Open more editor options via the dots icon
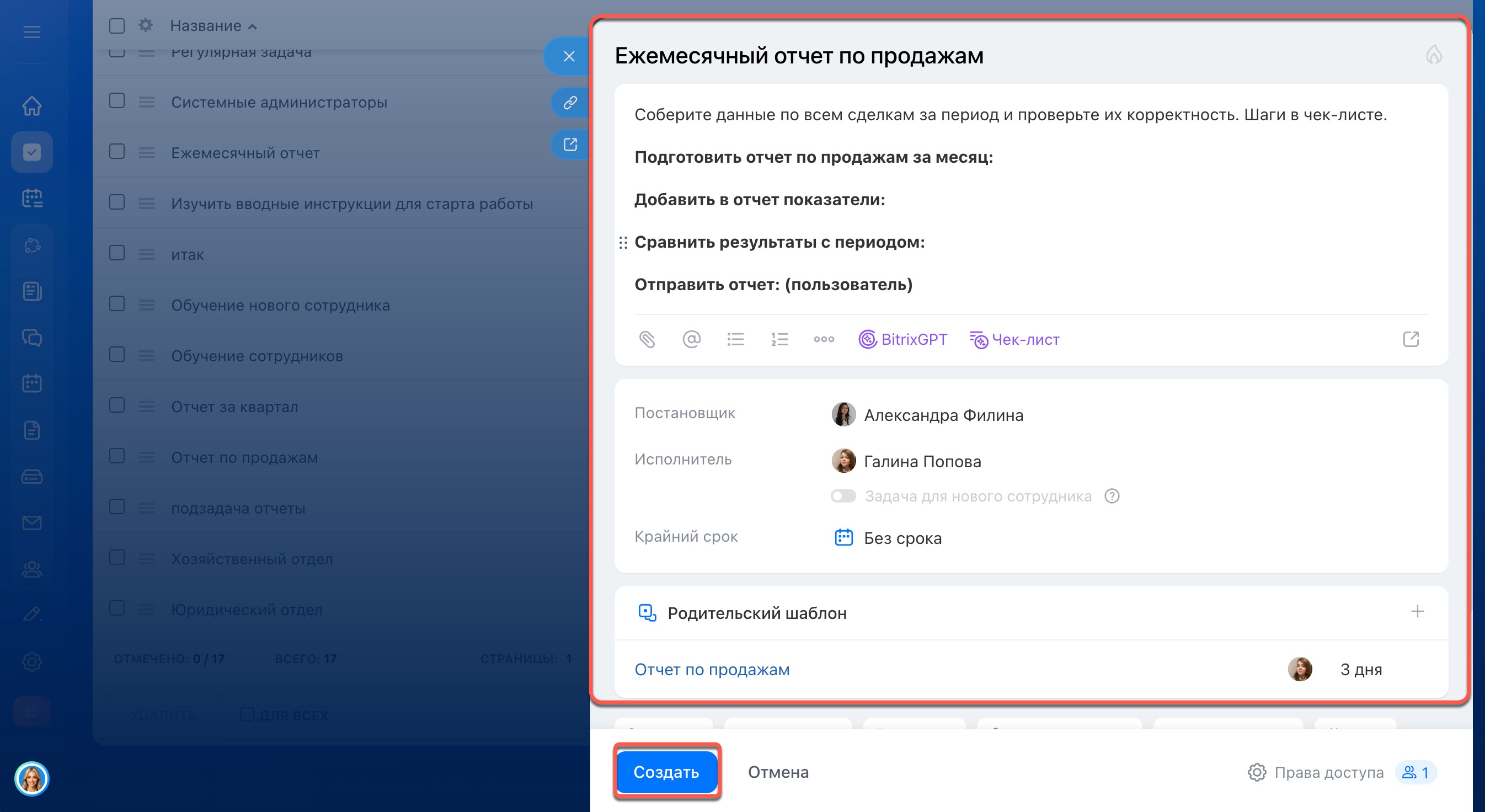This screenshot has height=812, width=1485. (822, 339)
